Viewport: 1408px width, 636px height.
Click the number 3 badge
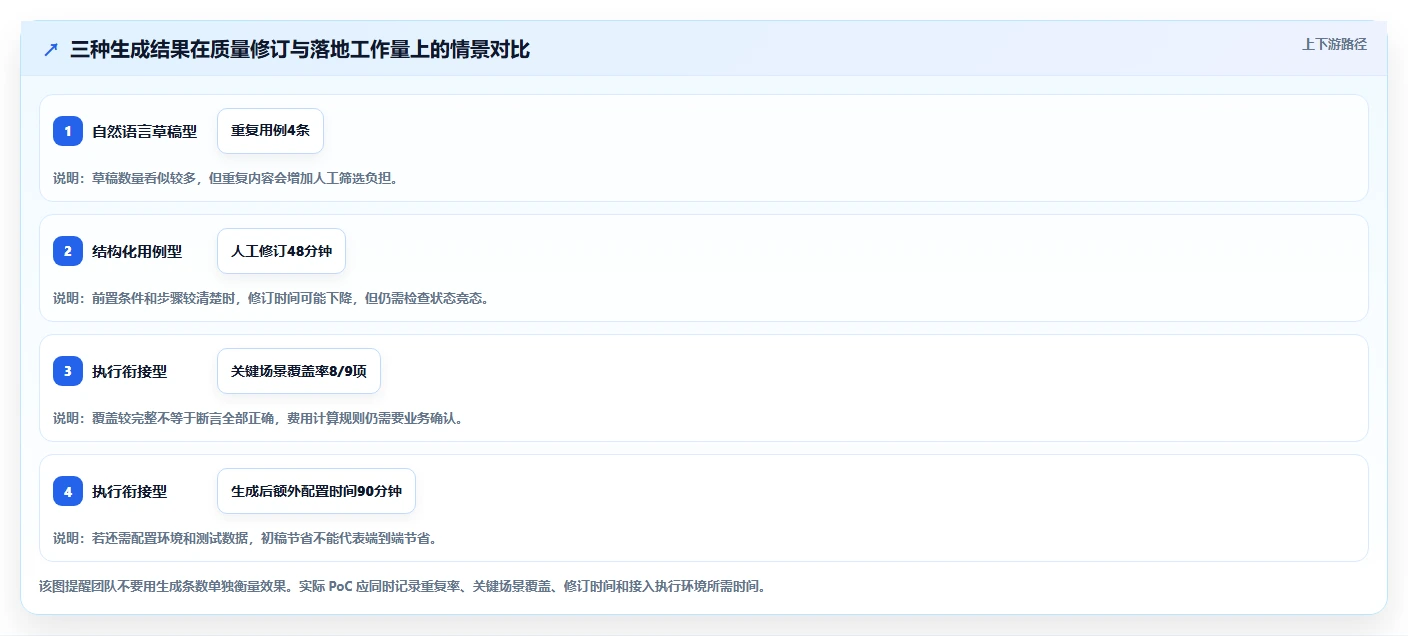[68, 371]
